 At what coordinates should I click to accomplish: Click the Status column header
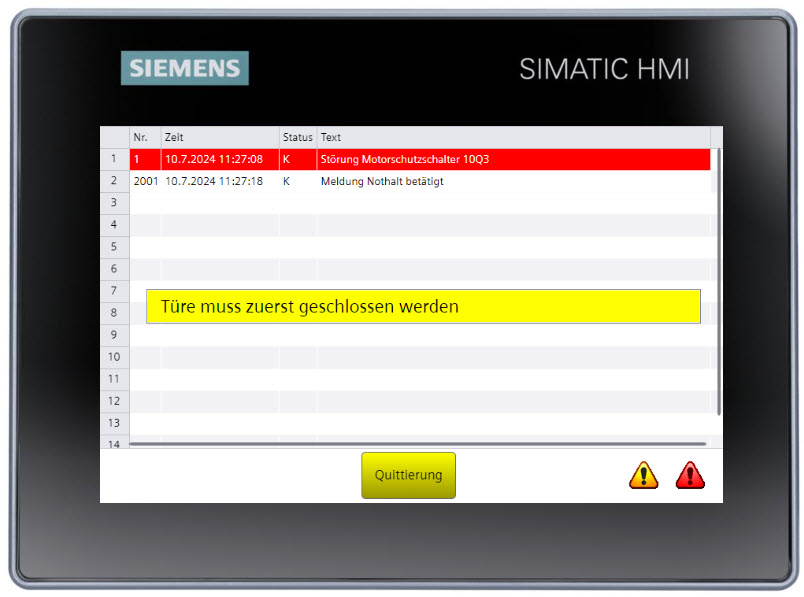[x=298, y=137]
